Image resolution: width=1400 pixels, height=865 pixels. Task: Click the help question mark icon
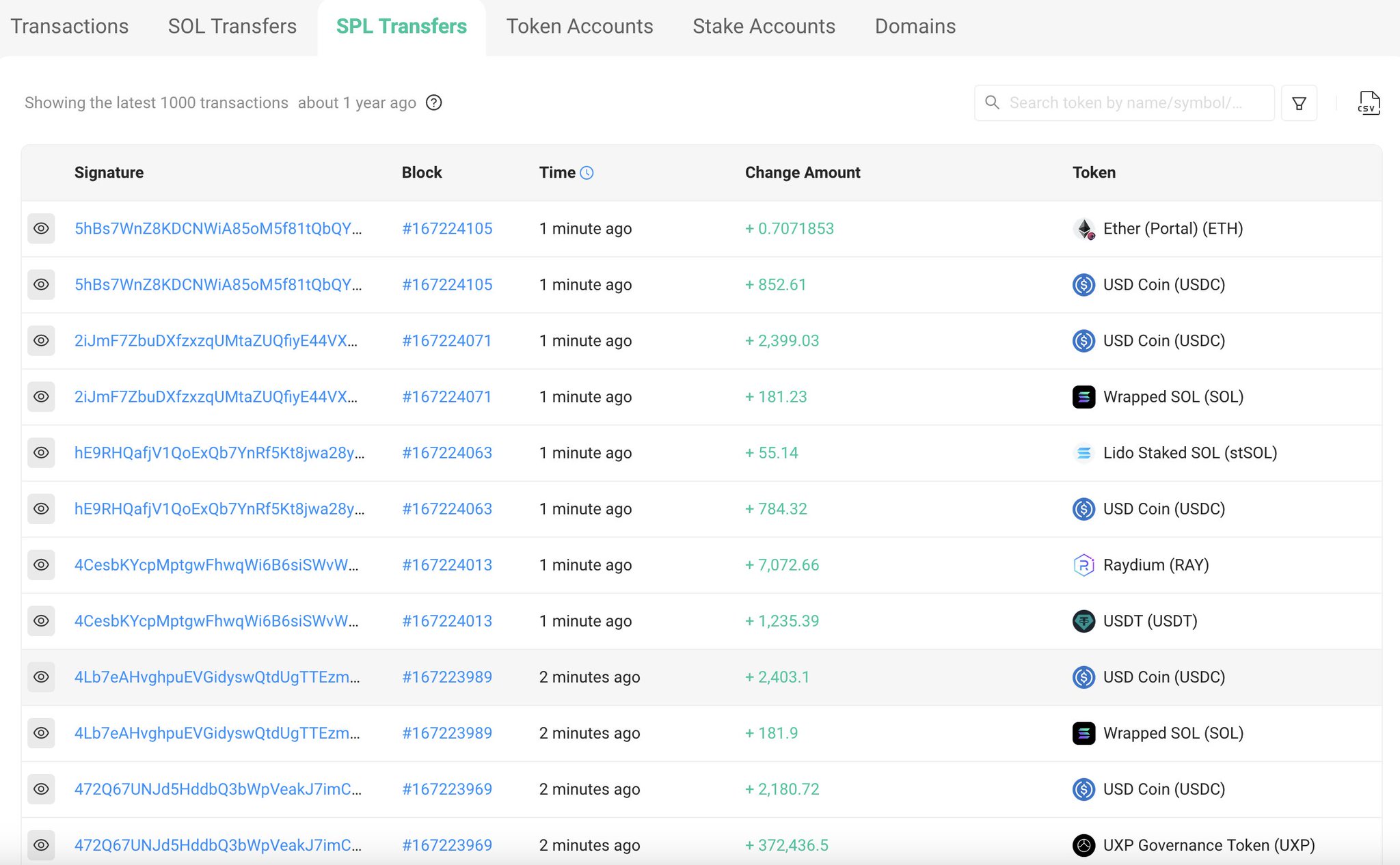[433, 102]
